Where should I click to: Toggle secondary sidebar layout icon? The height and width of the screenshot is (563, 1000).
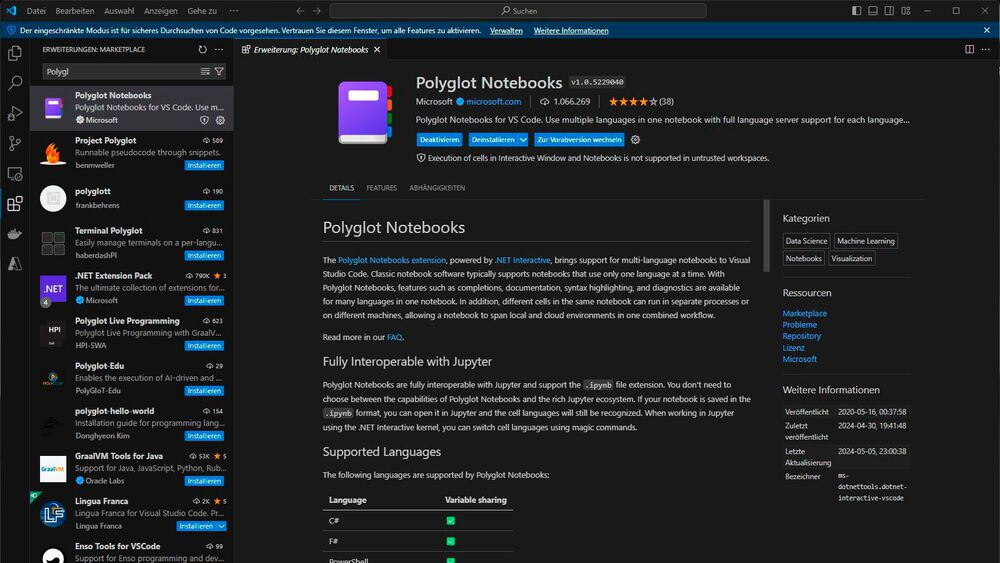click(x=889, y=11)
